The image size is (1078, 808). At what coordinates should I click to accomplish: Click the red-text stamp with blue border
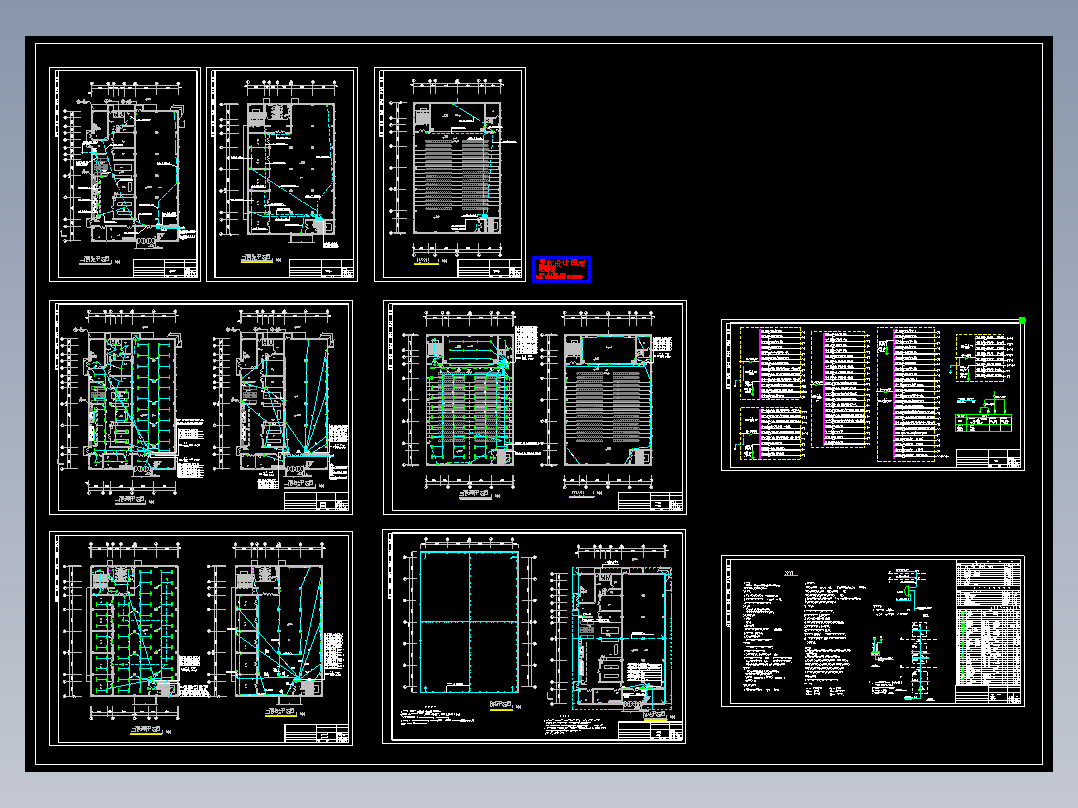pyautogui.click(x=561, y=269)
